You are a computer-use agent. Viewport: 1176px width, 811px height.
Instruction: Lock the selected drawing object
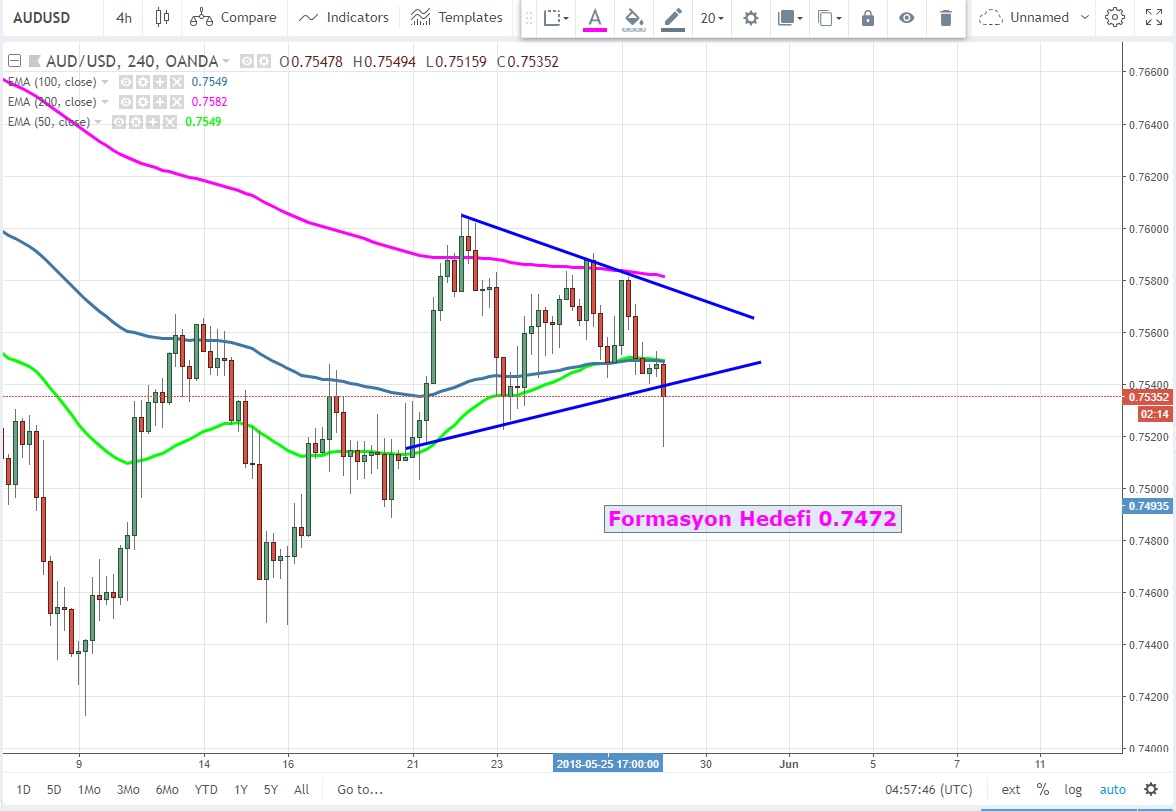(867, 18)
